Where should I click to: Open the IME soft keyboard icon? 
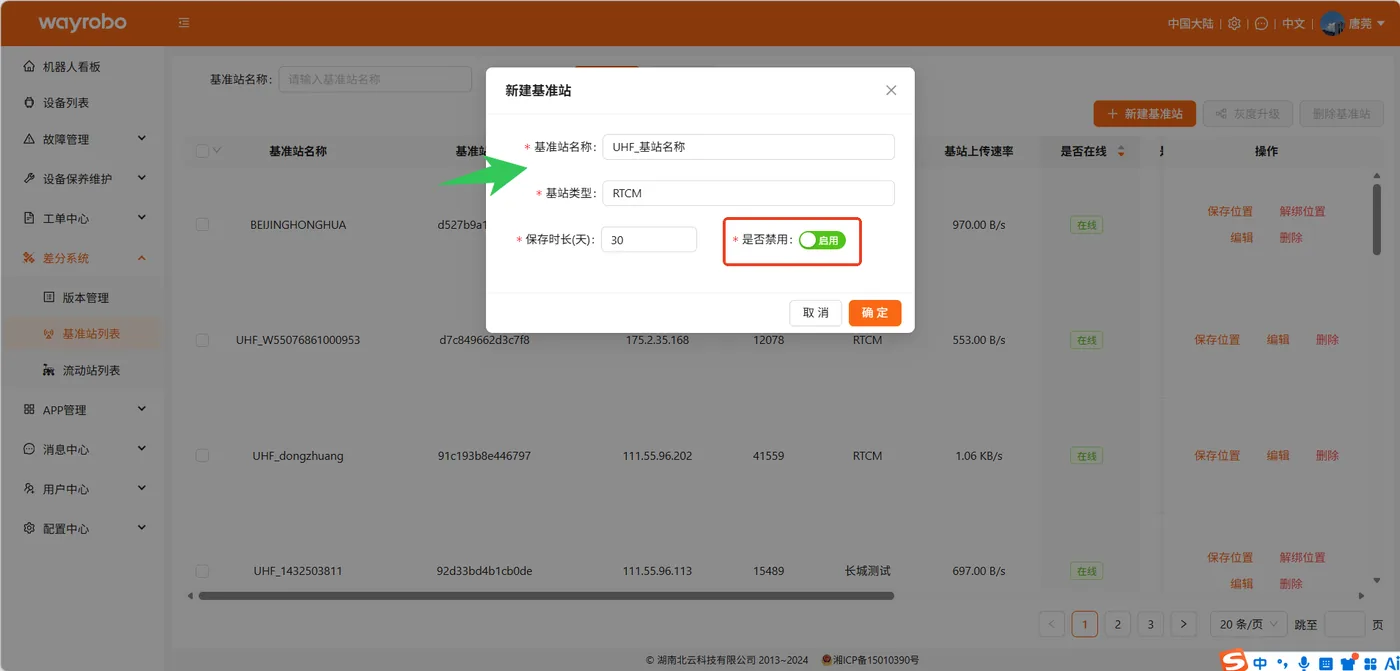[1326, 663]
